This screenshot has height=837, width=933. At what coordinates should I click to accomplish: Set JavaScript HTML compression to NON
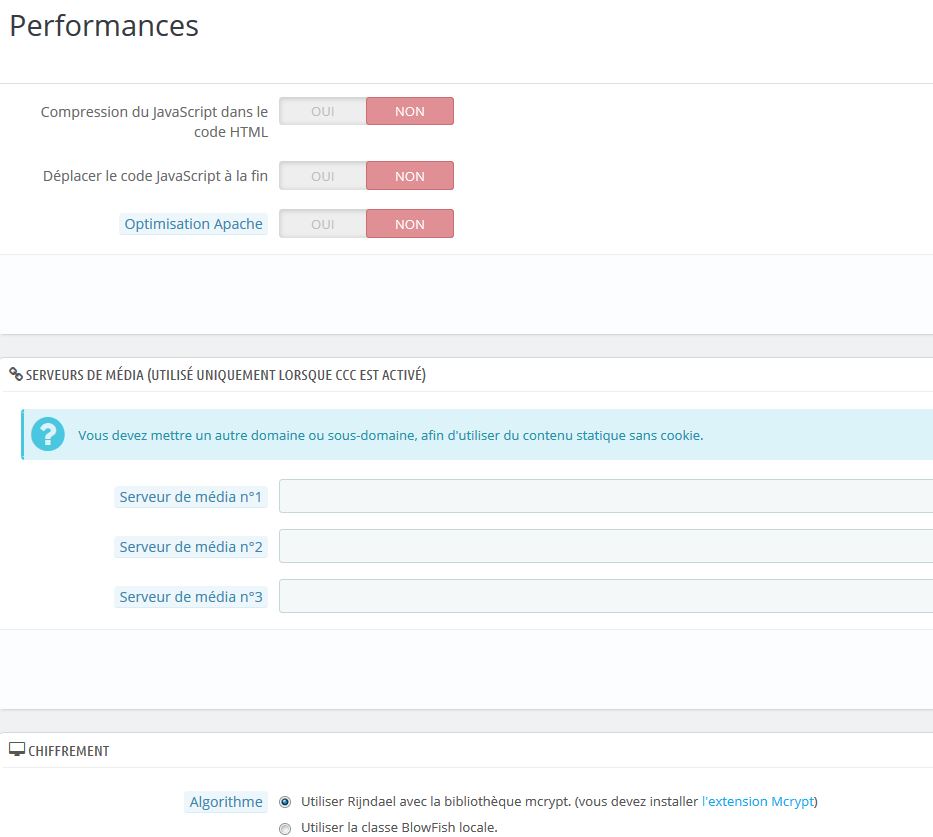click(x=410, y=111)
